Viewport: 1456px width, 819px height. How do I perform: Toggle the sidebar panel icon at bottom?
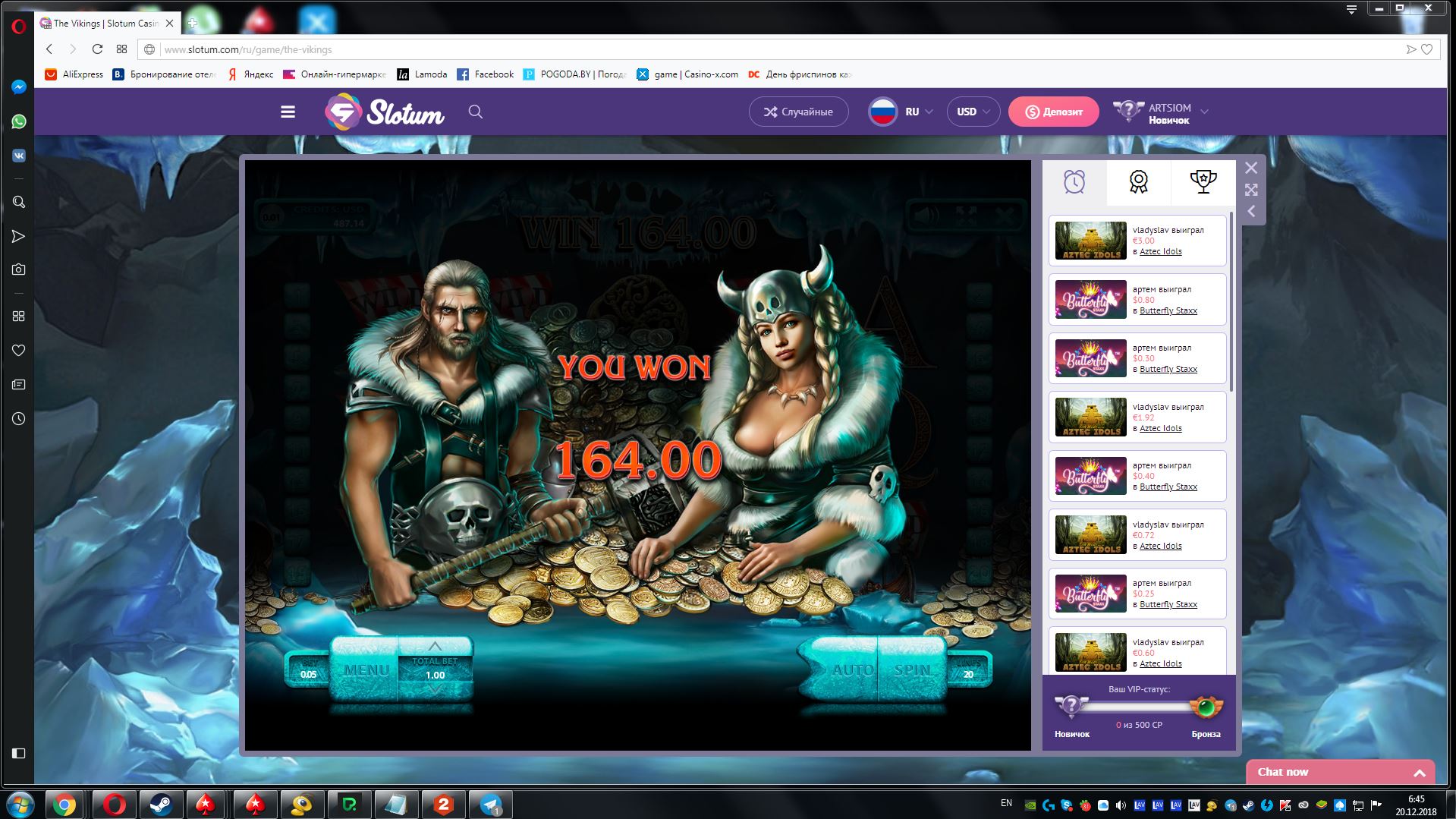pos(19,753)
